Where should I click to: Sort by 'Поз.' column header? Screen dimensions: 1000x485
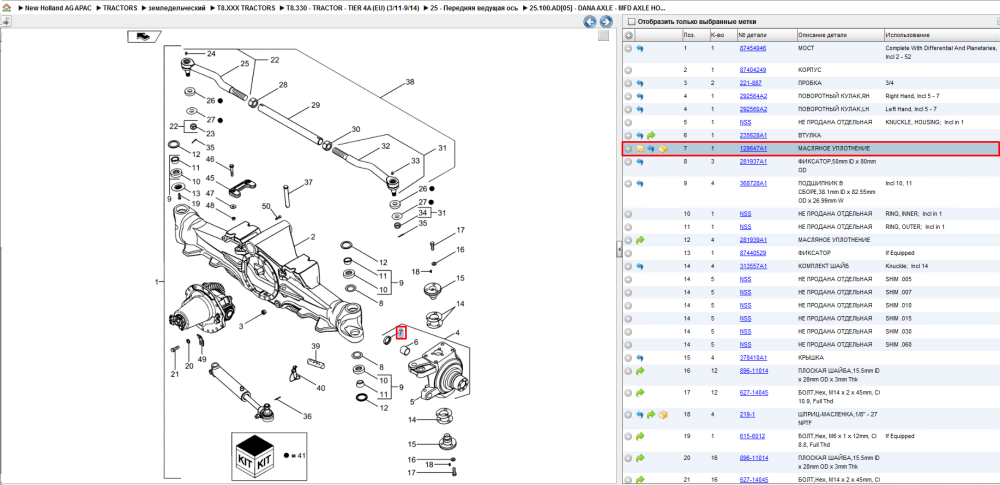[x=694, y=35]
